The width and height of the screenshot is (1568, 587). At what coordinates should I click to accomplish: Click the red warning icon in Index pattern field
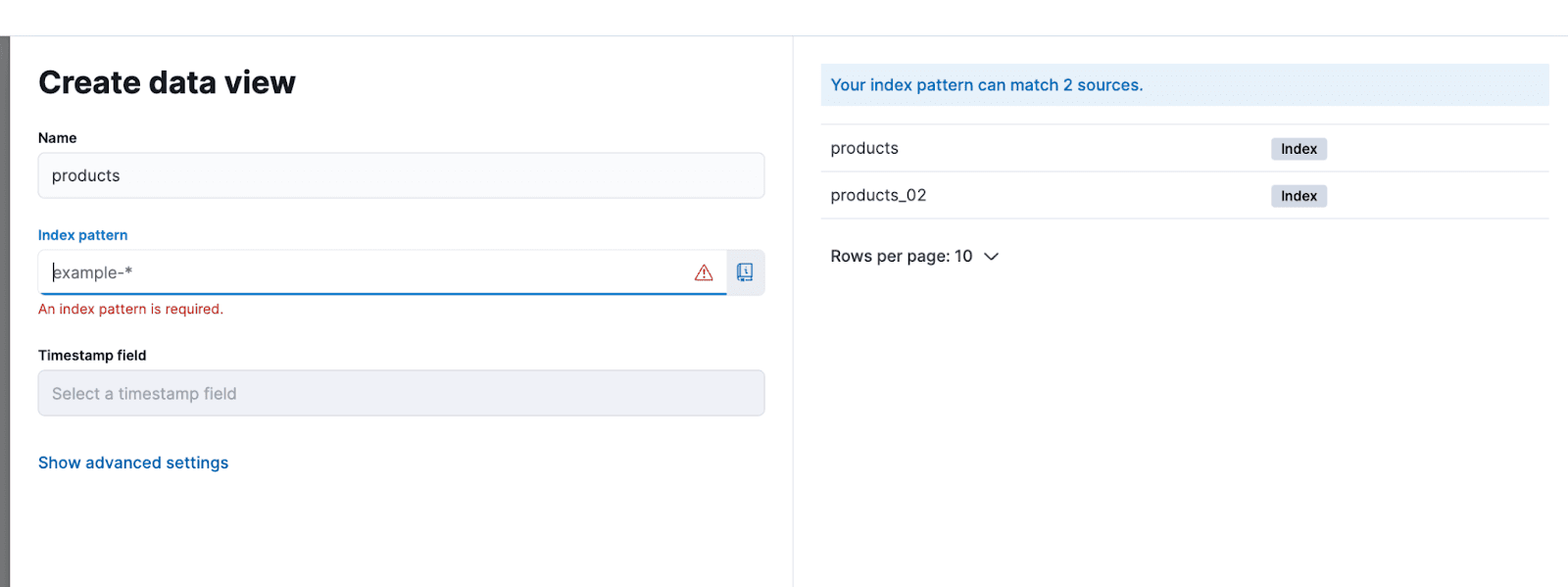tap(704, 272)
